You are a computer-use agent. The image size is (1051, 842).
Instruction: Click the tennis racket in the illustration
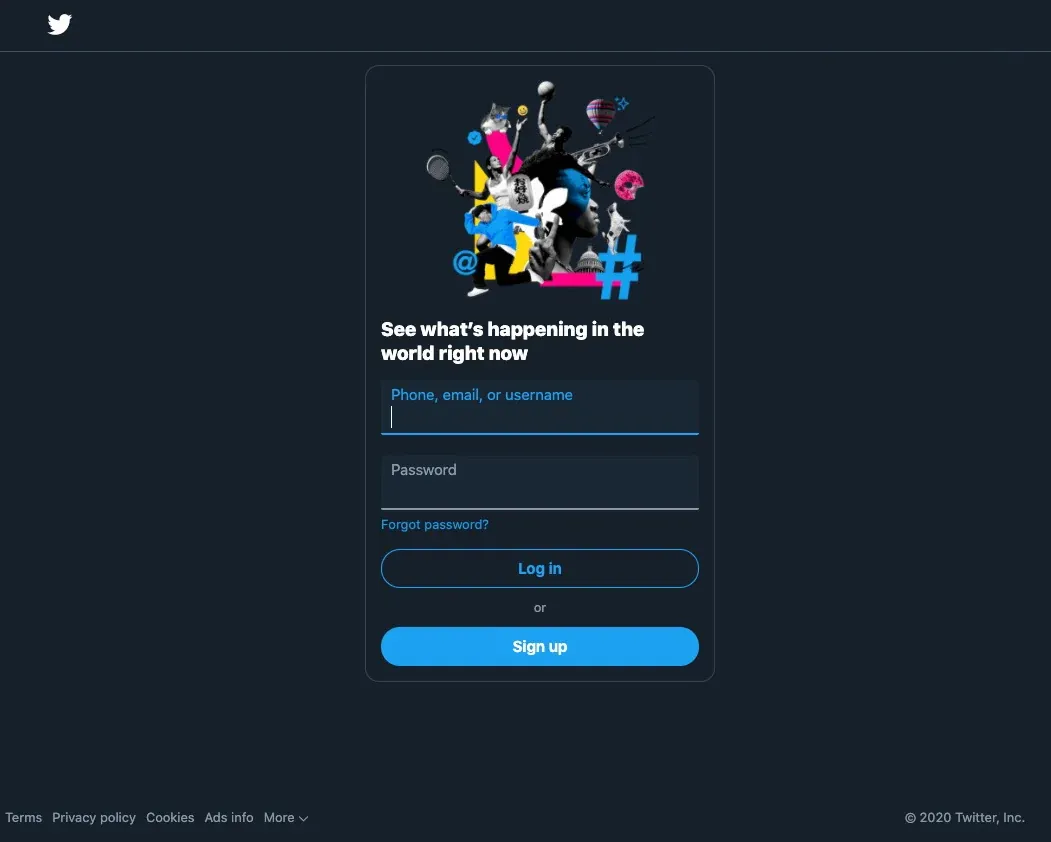pyautogui.click(x=437, y=168)
